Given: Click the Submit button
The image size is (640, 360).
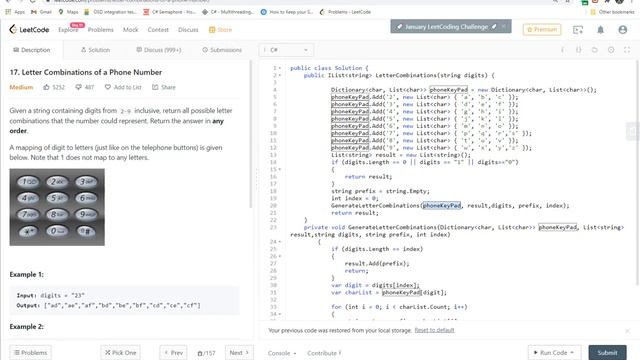Looking at the screenshot, I should coord(607,353).
